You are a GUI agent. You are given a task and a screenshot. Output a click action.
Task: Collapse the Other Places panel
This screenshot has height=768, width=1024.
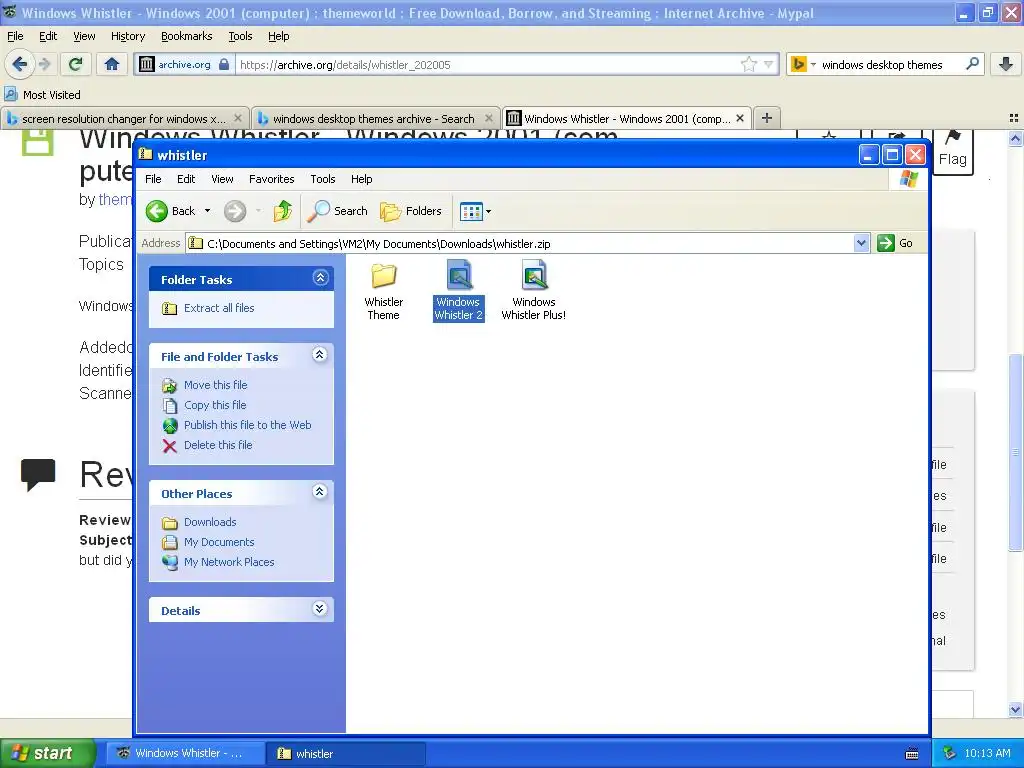(x=319, y=492)
